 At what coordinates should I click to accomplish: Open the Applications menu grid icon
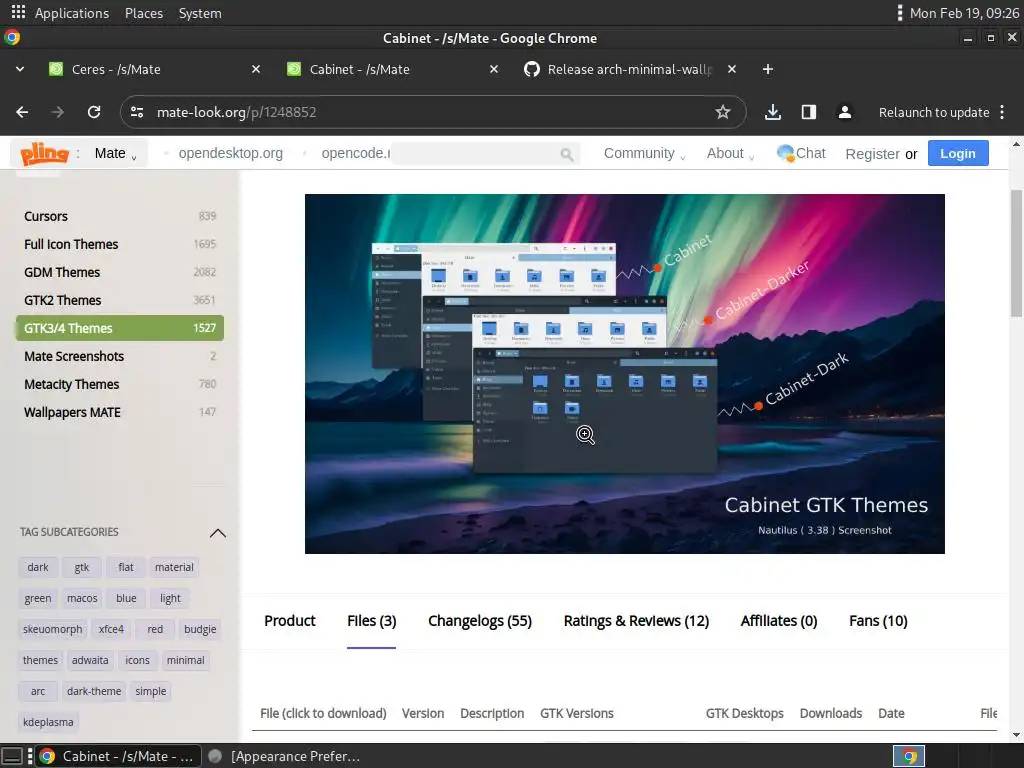pos(18,12)
